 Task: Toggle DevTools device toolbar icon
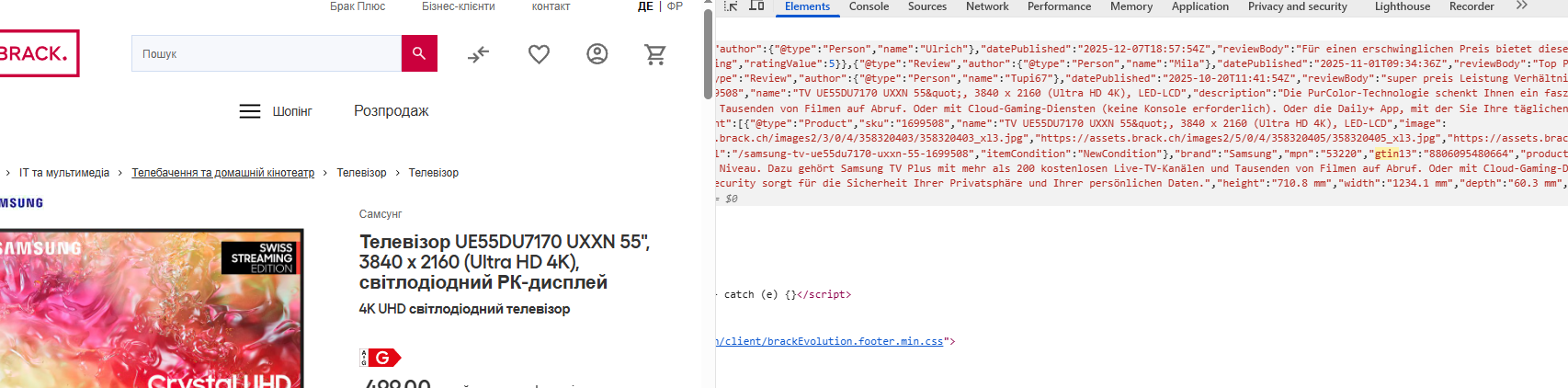[756, 6]
